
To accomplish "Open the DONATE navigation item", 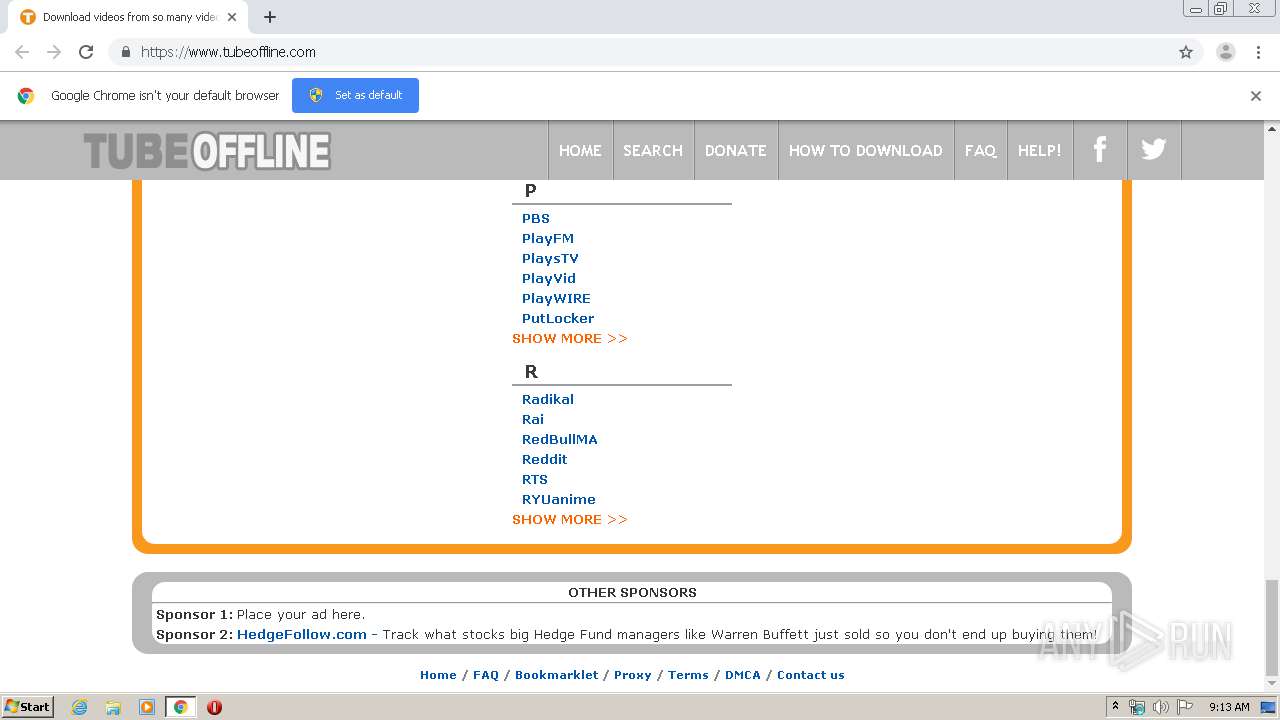I will (x=735, y=150).
